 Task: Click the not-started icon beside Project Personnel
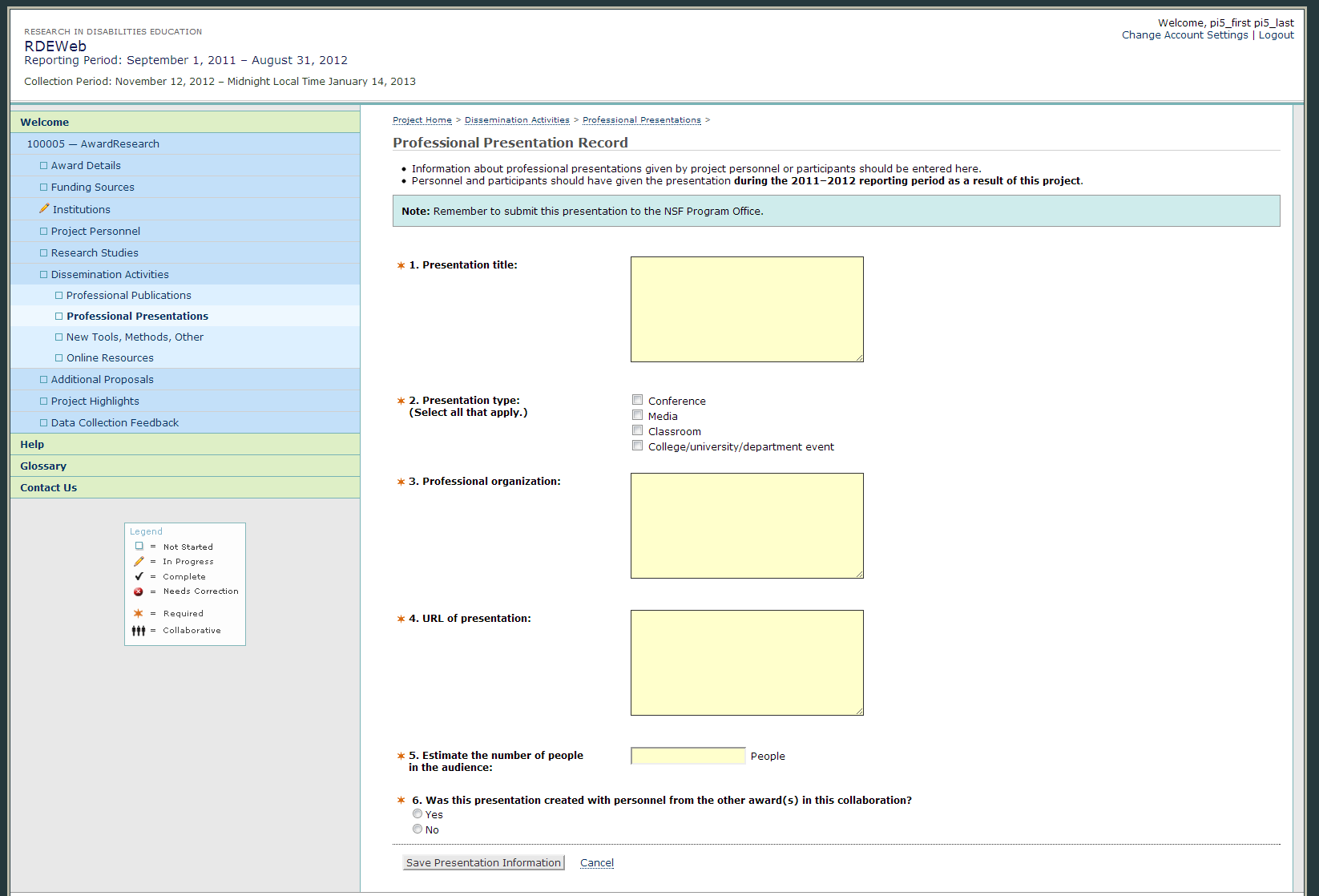point(43,232)
